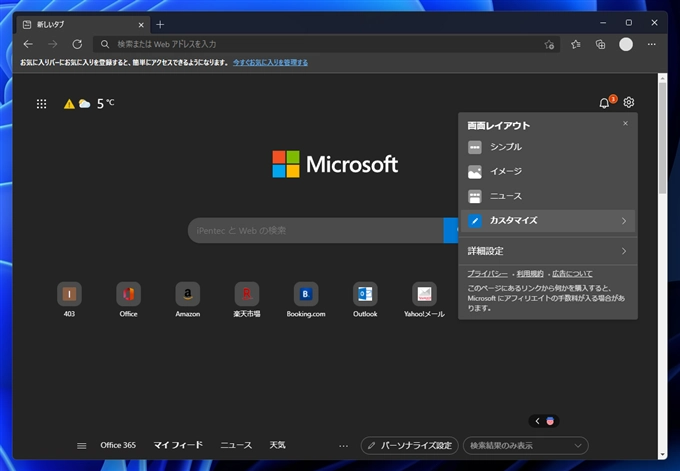680x471 pixels.
Task: Open the Collections icon in toolbar
Action: [x=600, y=44]
